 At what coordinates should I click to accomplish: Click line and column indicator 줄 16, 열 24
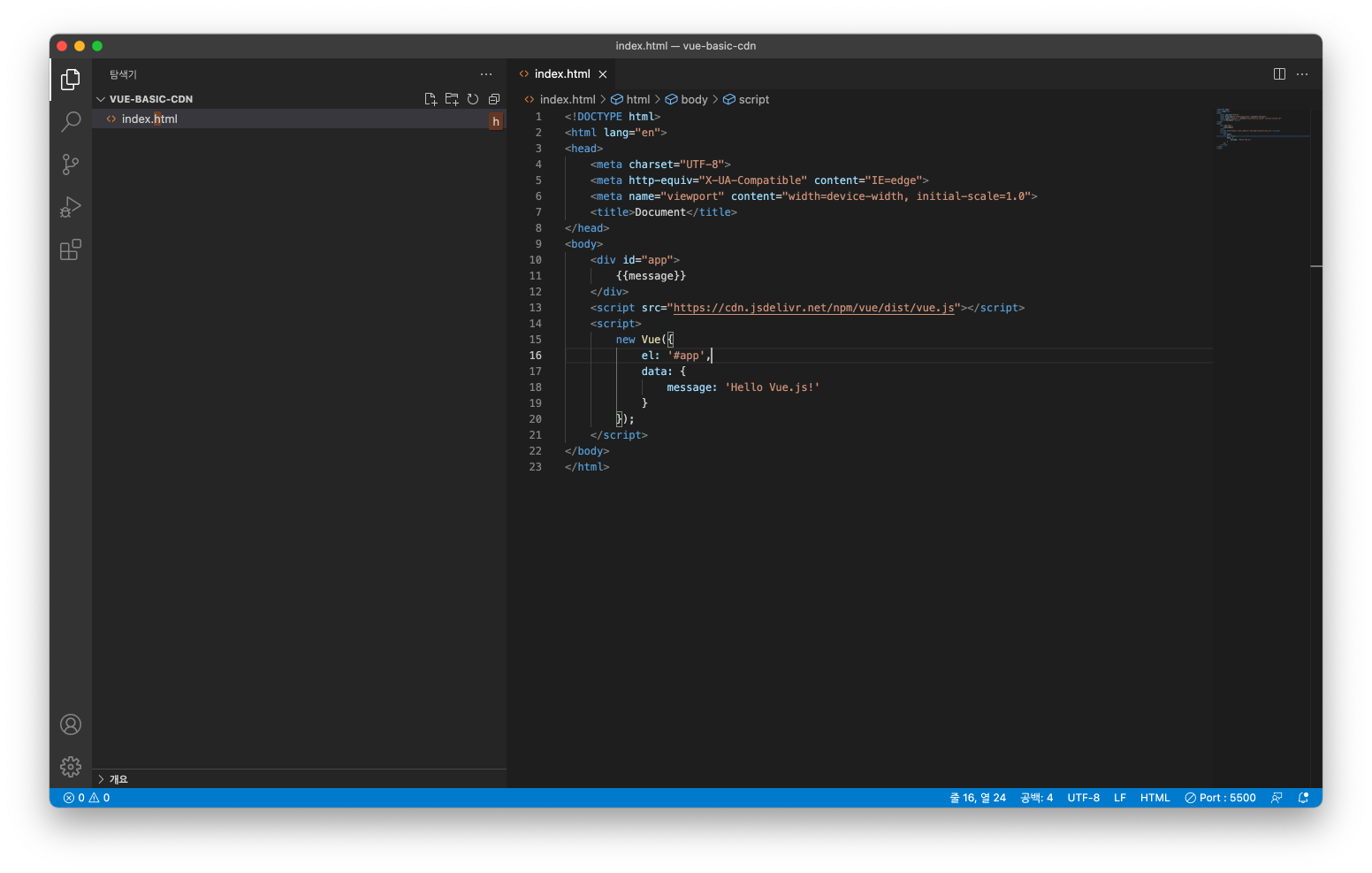(978, 798)
